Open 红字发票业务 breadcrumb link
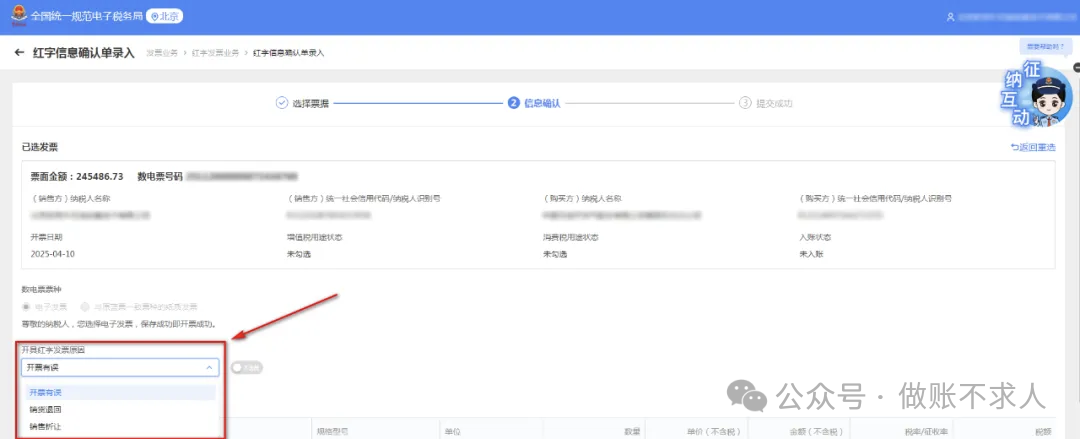This screenshot has height=439, width=1080. (x=215, y=53)
